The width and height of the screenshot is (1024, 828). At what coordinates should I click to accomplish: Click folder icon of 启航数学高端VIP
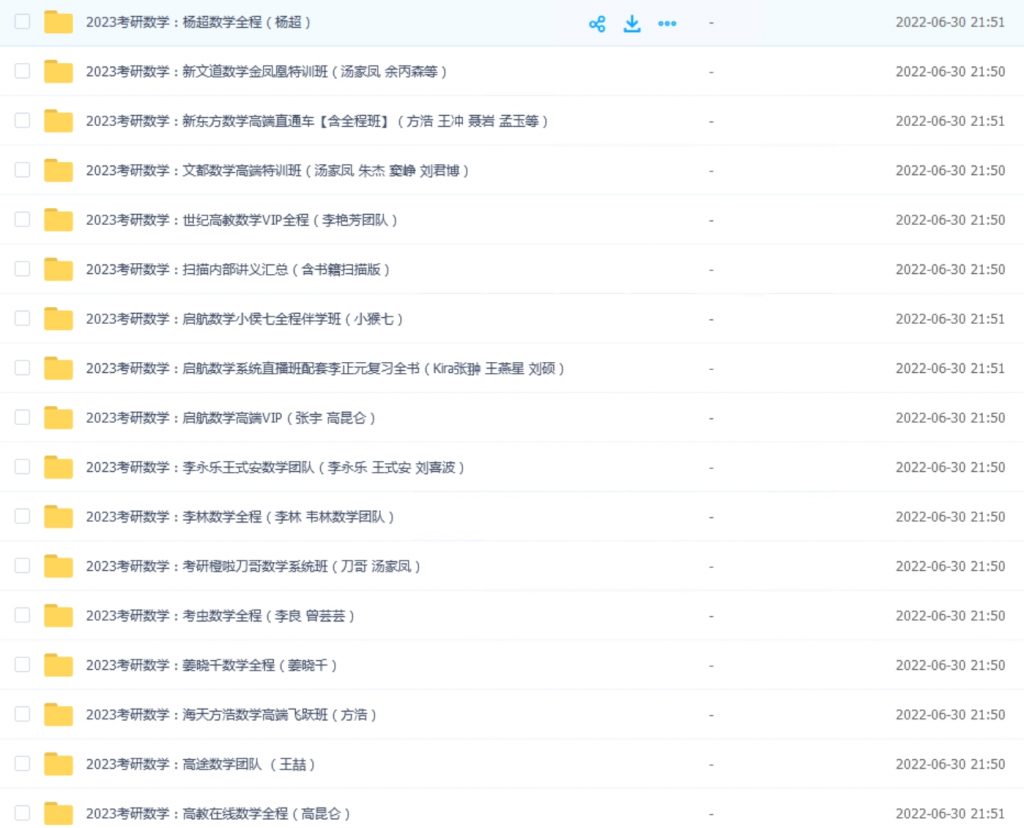[58, 418]
